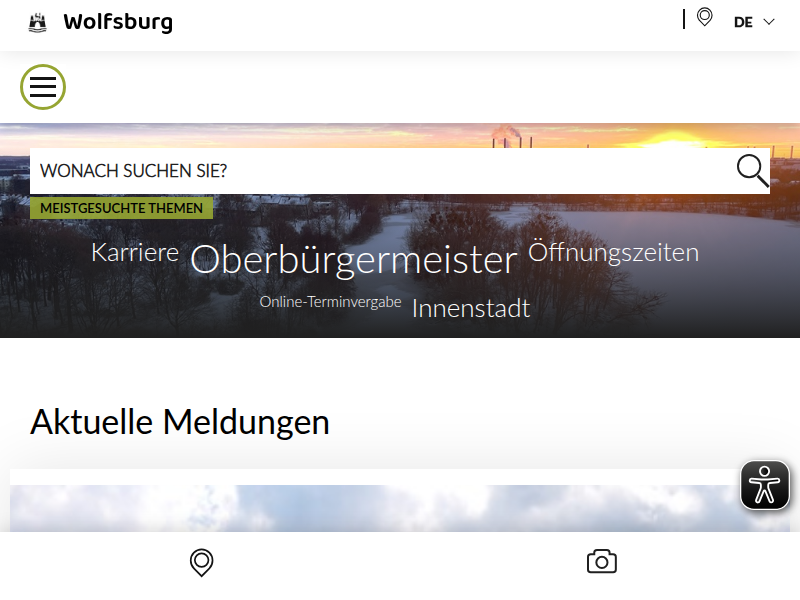Open the Karriere topic link
This screenshot has width=800, height=600.
pyautogui.click(x=135, y=252)
